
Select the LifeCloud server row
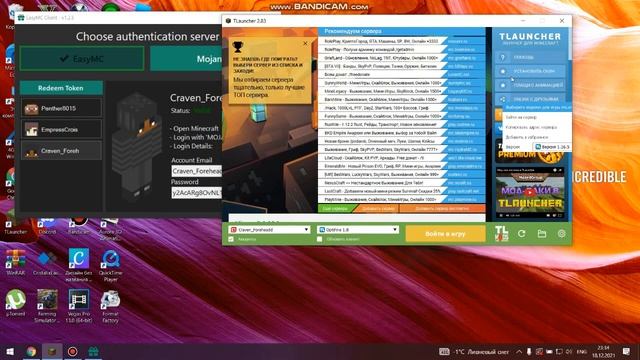tap(402, 158)
